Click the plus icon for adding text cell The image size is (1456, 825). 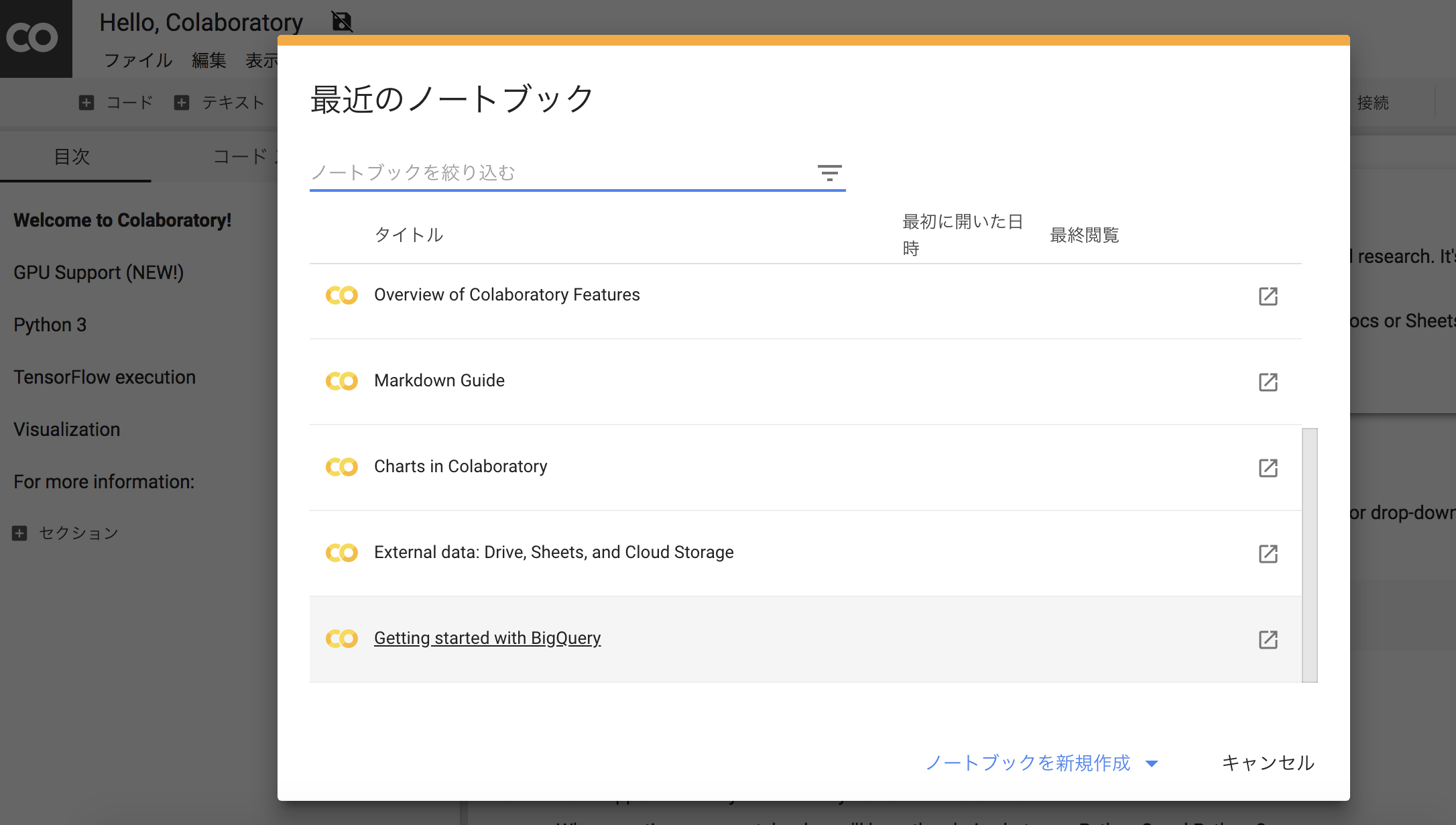click(x=182, y=103)
